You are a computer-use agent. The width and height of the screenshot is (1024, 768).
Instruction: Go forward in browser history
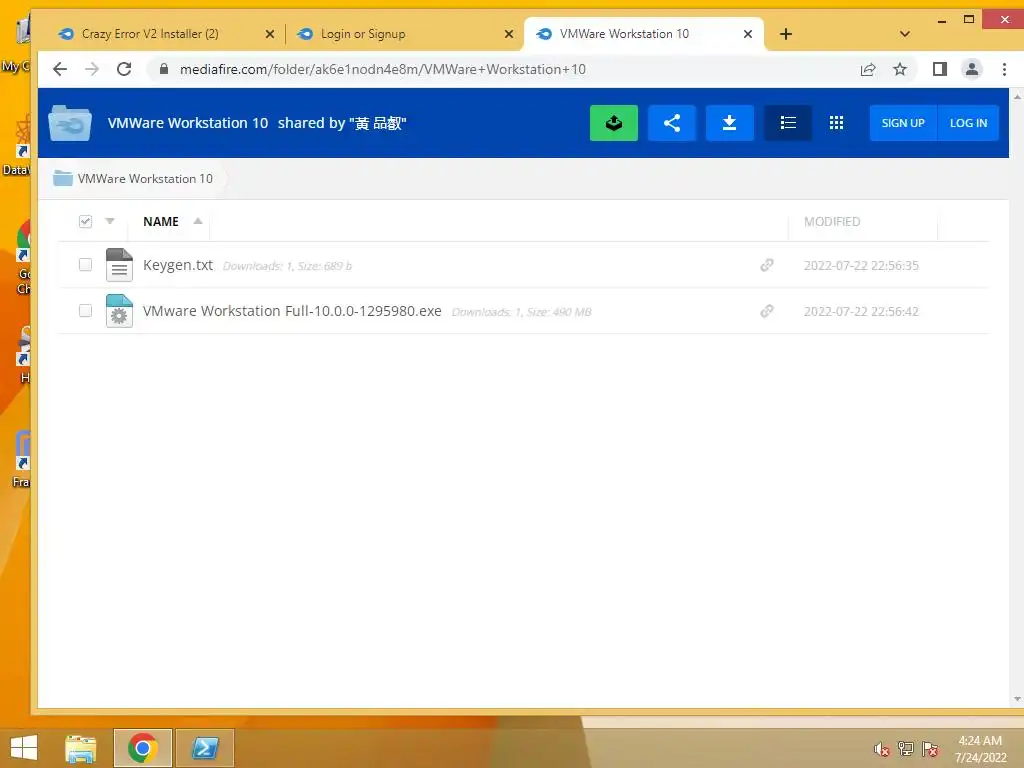(92, 69)
